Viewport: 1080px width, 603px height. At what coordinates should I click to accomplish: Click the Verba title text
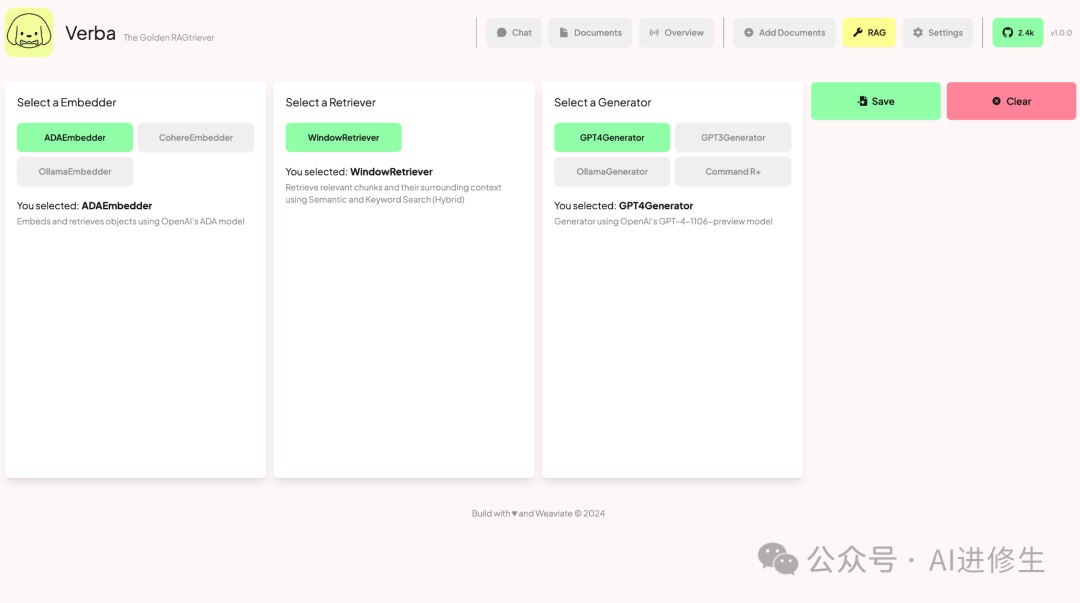[90, 32]
